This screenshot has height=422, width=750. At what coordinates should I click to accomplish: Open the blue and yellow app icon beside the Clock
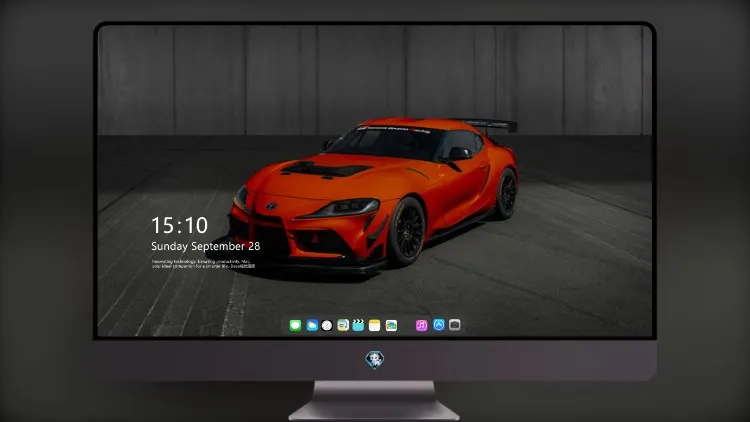coord(343,325)
